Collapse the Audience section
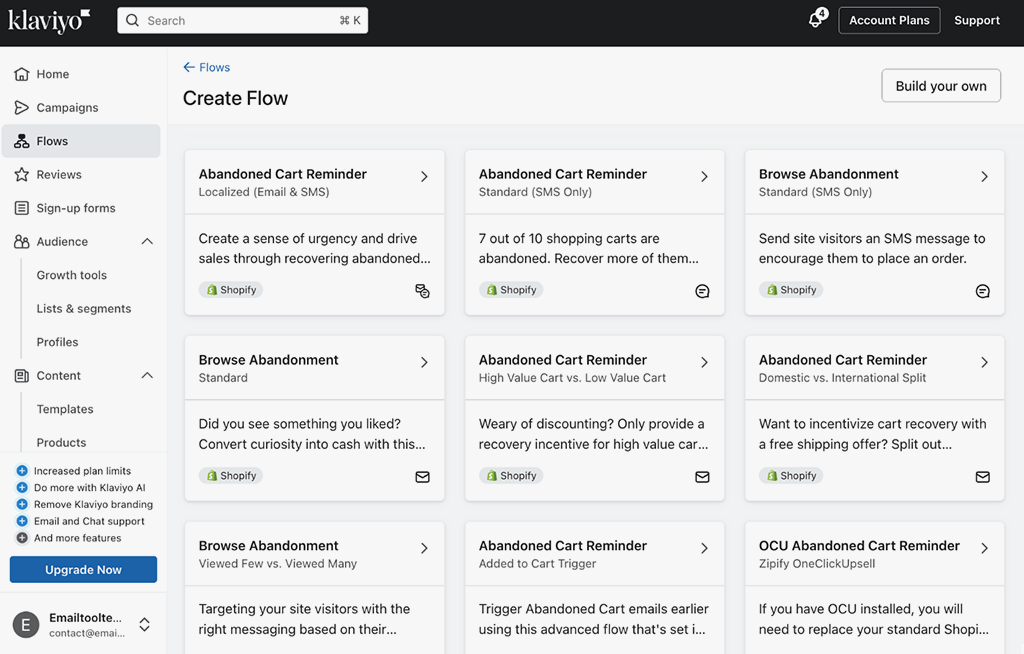 (x=147, y=242)
